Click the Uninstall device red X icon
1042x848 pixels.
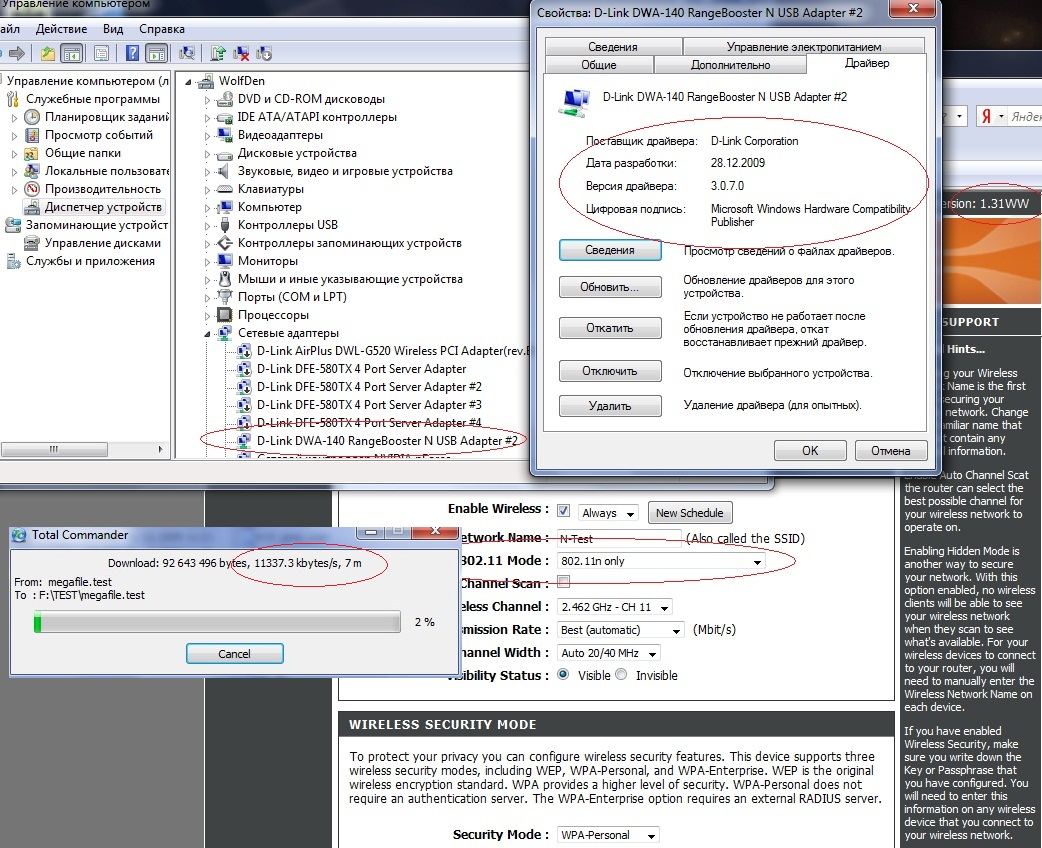click(241, 53)
